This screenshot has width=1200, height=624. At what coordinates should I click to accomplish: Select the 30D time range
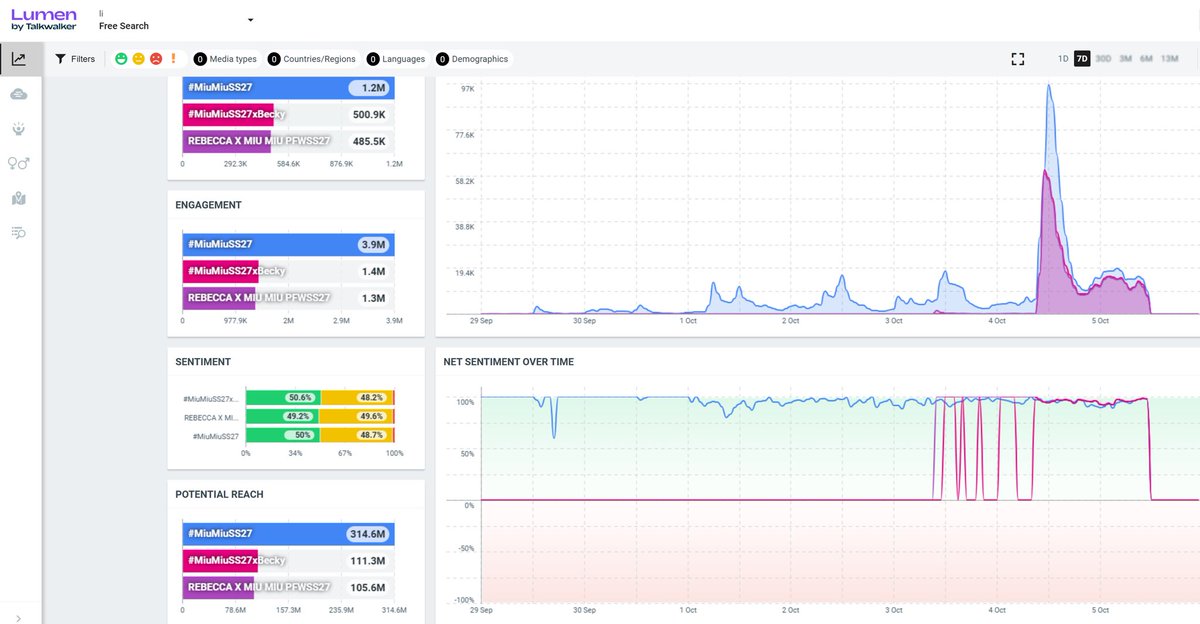(x=1103, y=59)
